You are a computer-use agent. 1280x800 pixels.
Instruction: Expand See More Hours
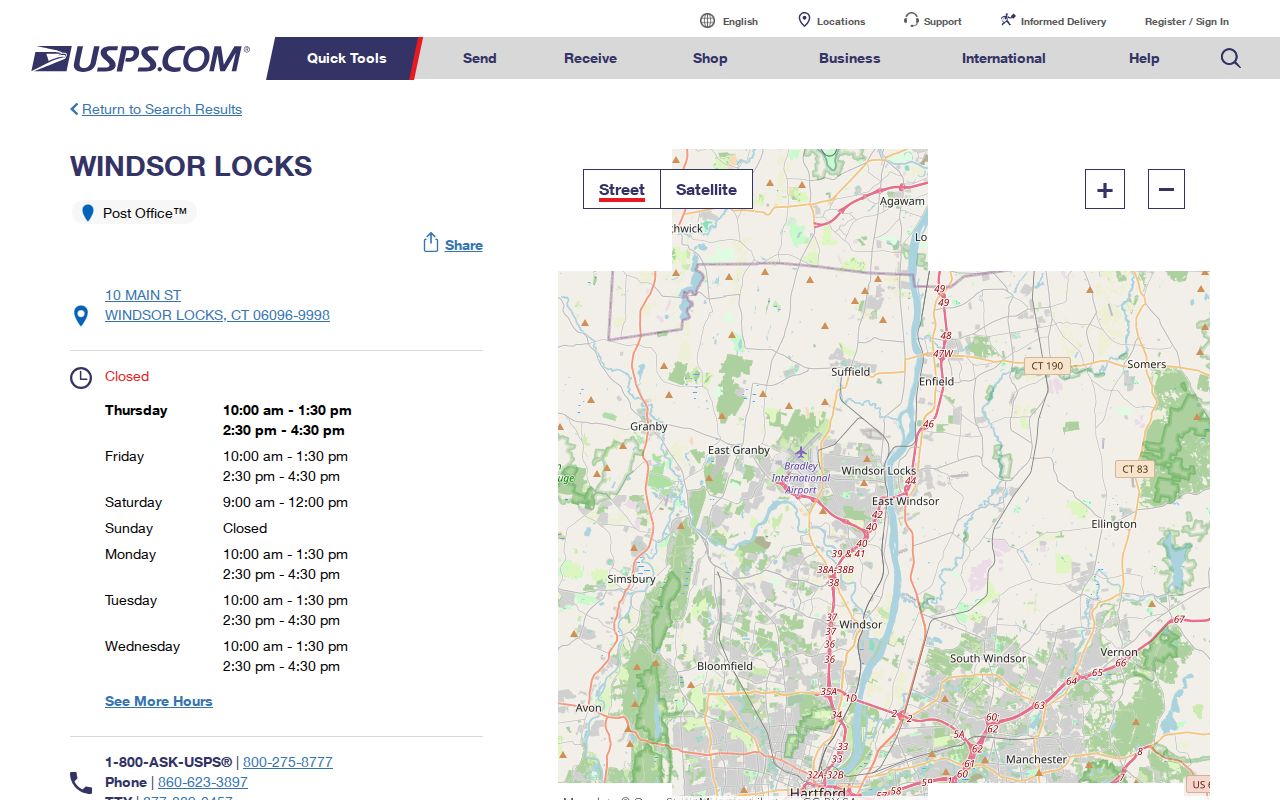pyautogui.click(x=159, y=701)
